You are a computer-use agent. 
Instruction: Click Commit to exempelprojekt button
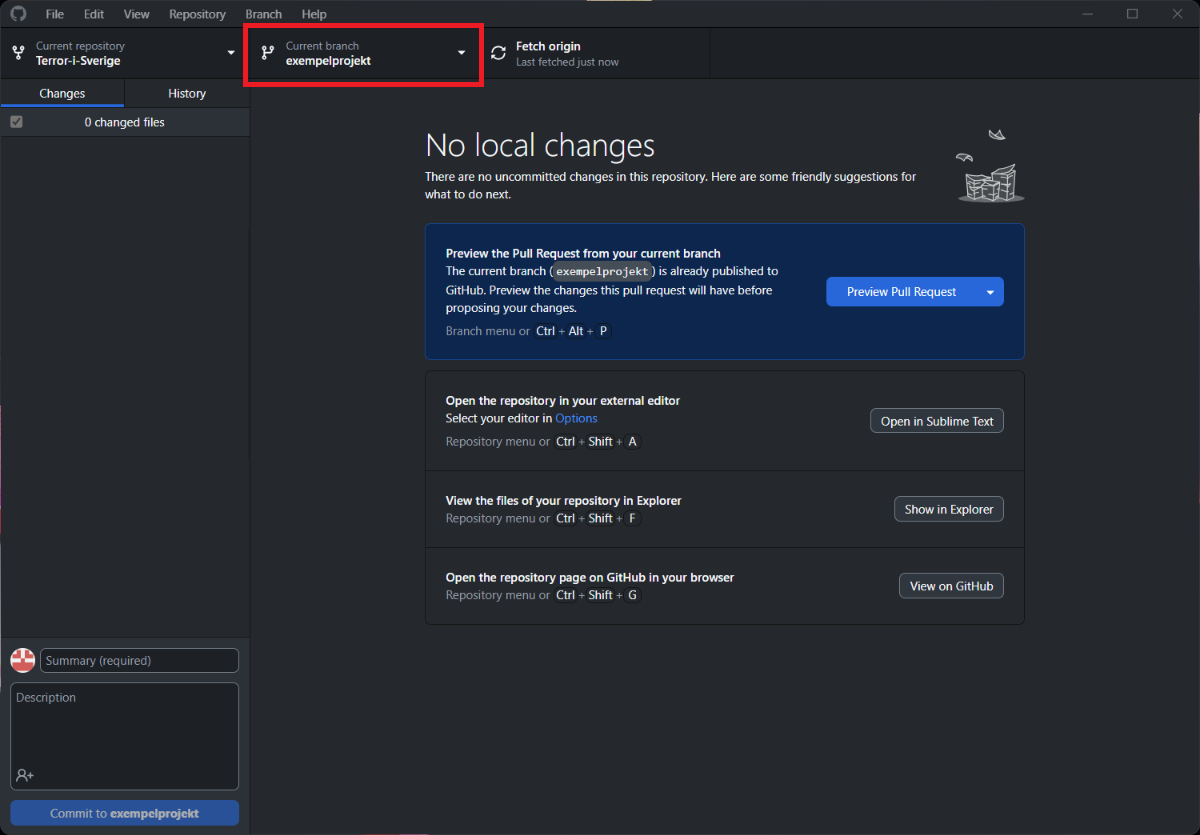point(125,813)
